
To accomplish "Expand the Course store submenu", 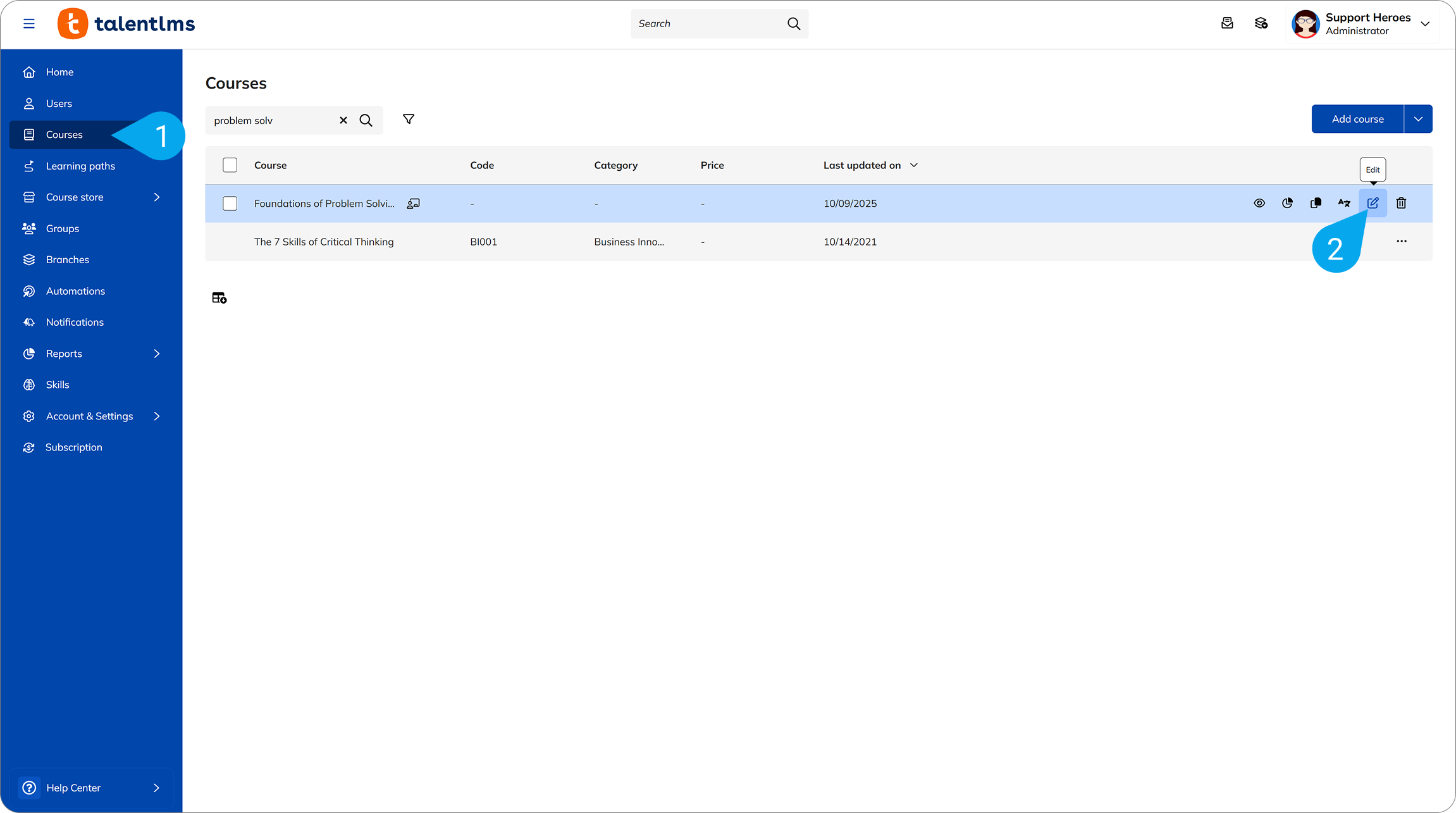I will tap(157, 197).
